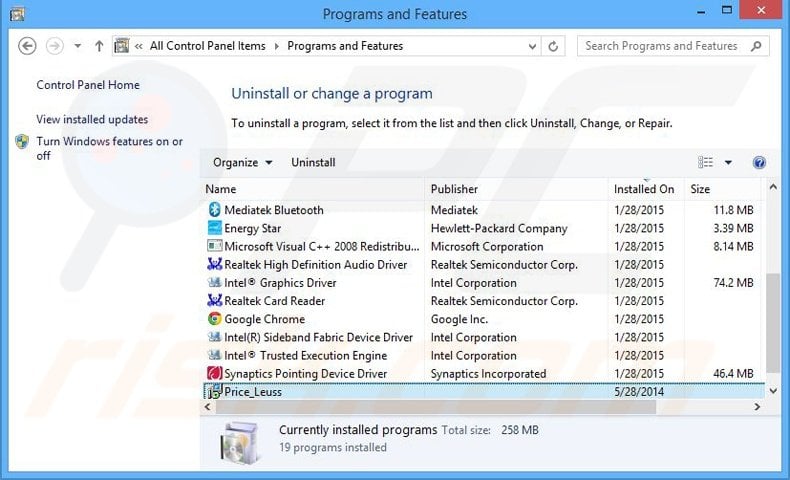Click the horizontal scrollbar right arrow
Image resolution: width=790 pixels, height=480 pixels.
(x=757, y=407)
